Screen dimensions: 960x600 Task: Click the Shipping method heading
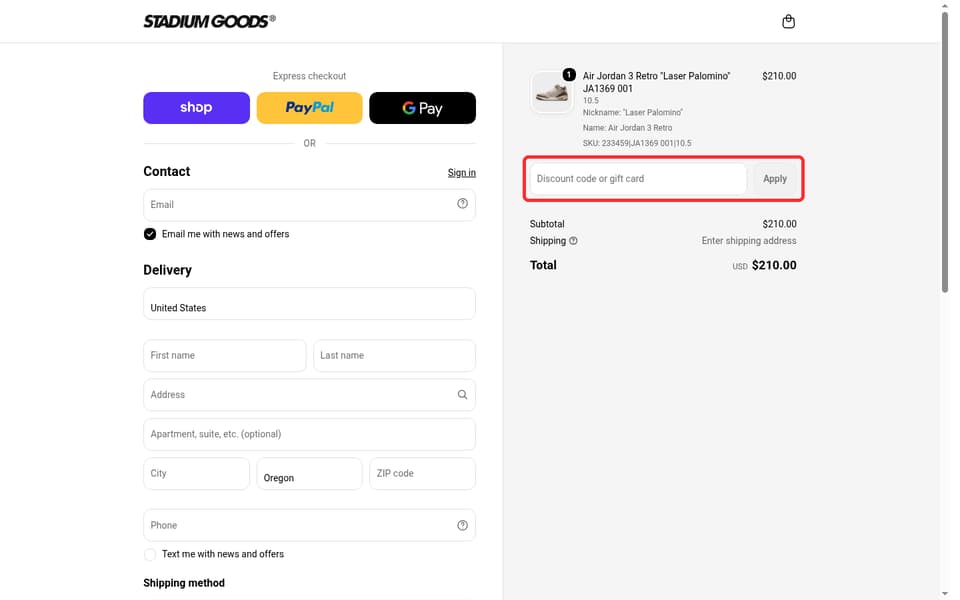pyautogui.click(x=184, y=583)
